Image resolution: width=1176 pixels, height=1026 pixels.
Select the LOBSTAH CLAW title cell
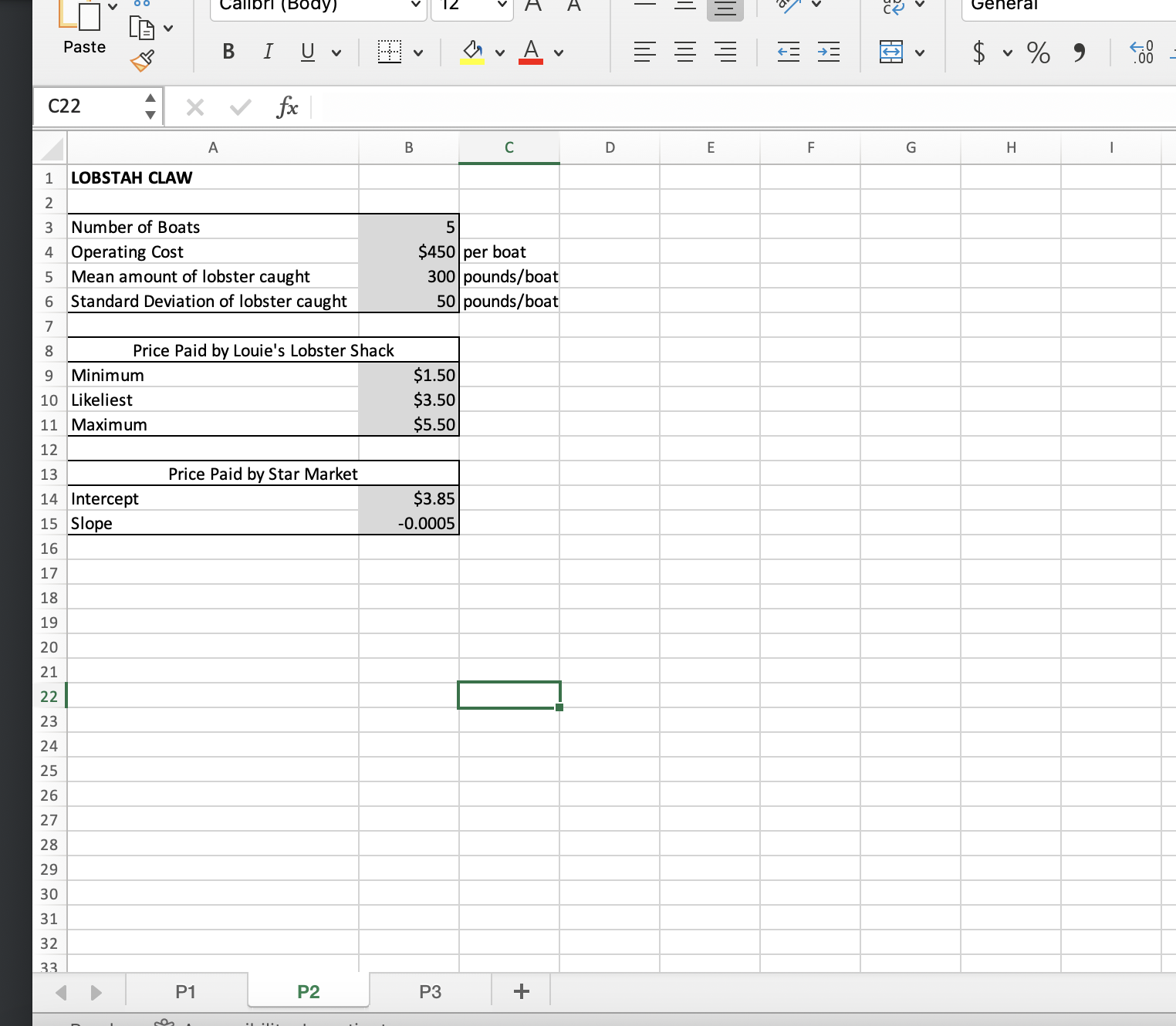[x=213, y=177]
